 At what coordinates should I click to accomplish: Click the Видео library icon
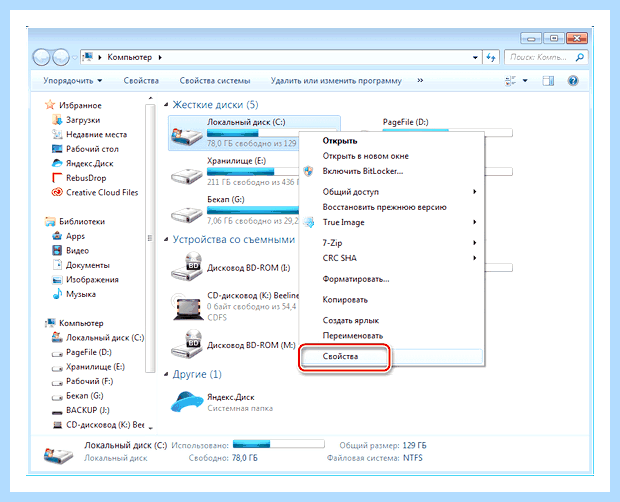coord(57,250)
